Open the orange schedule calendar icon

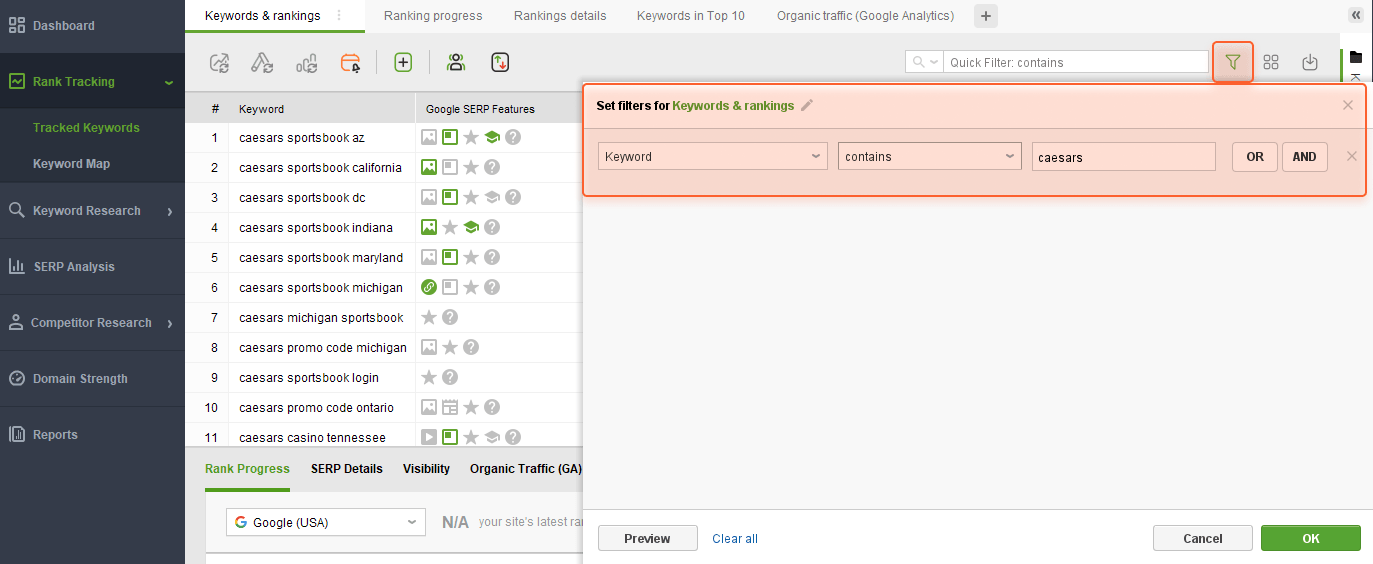tap(350, 63)
